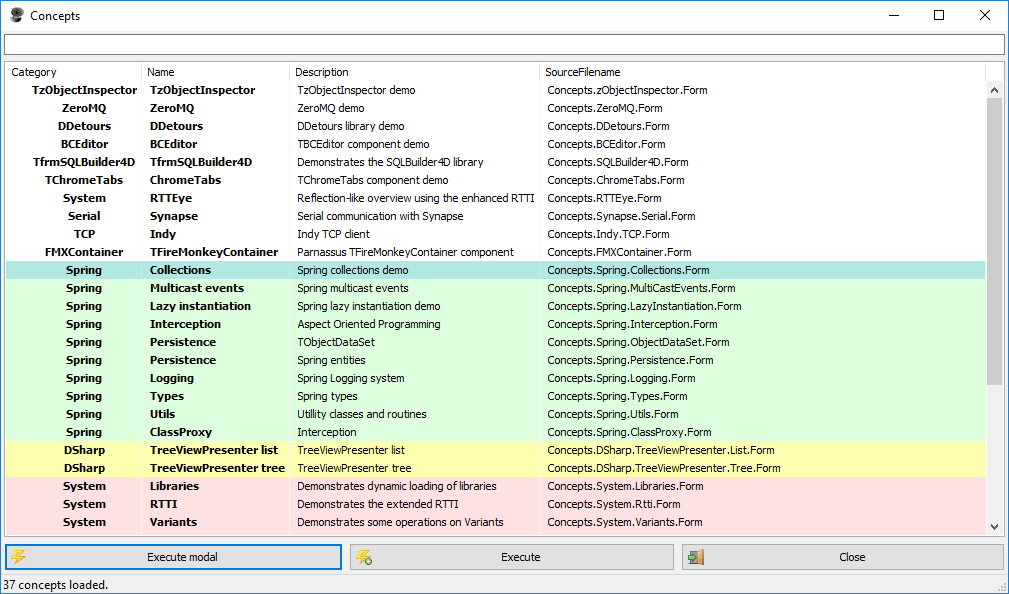The height and width of the screenshot is (594, 1009).
Task: Select the Interception name cell
Action: click(x=185, y=324)
